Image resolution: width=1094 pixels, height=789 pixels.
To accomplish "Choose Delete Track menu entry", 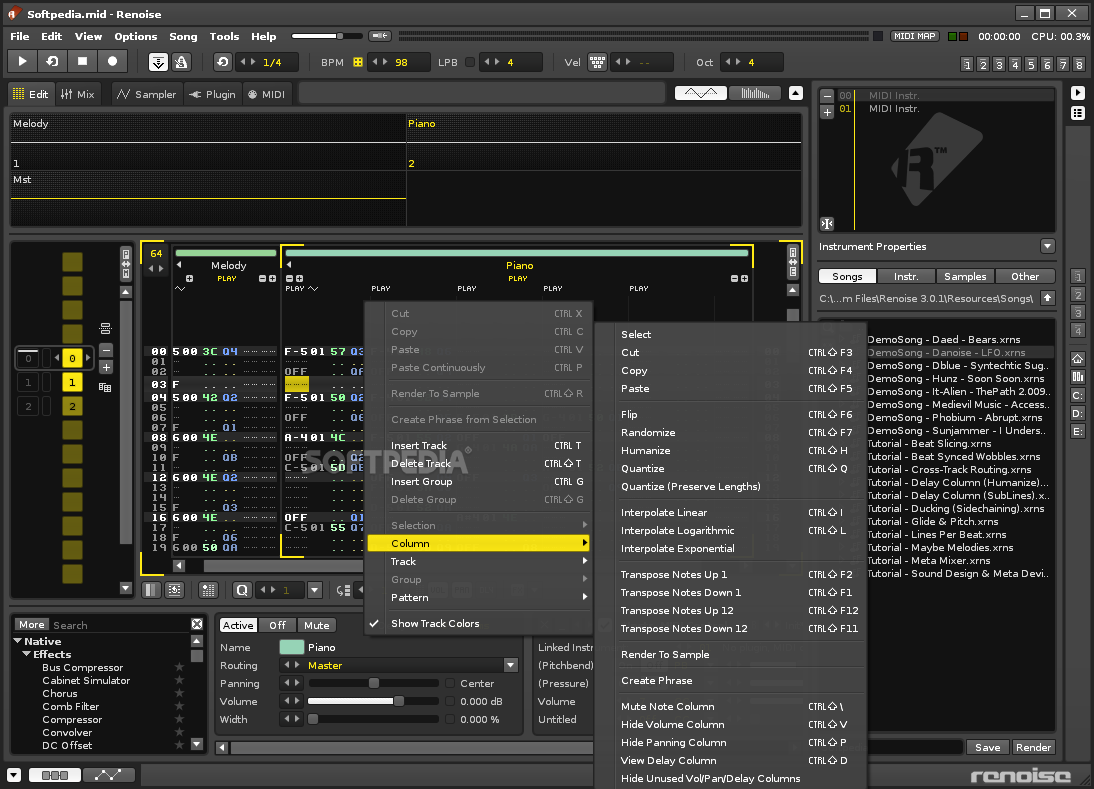I will (479, 463).
